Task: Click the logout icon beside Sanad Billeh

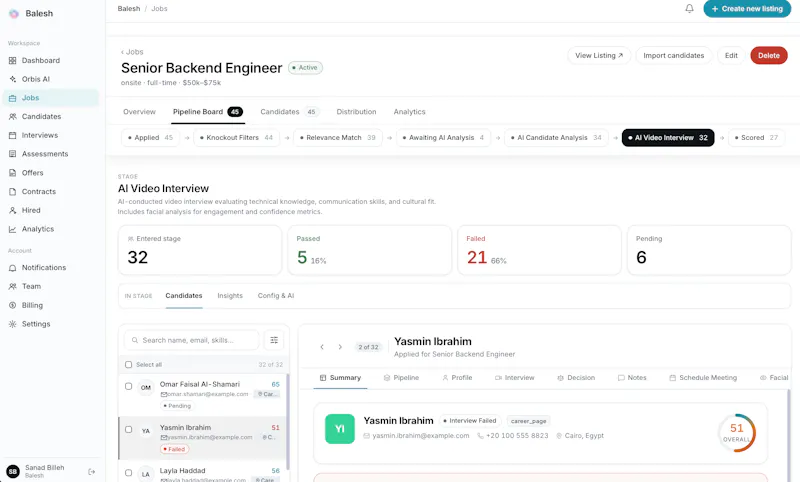Action: point(92,472)
